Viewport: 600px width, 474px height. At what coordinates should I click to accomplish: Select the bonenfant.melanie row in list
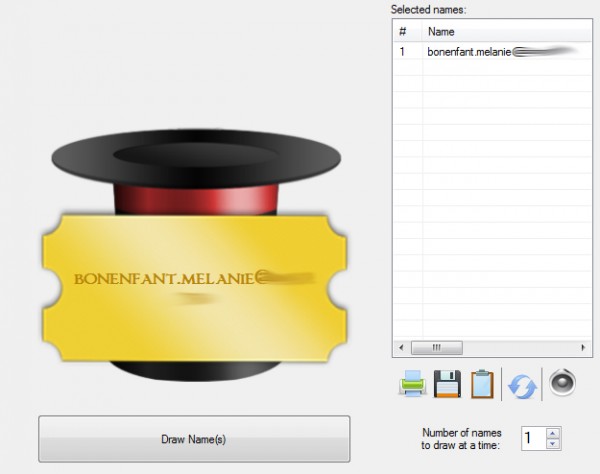click(492, 52)
